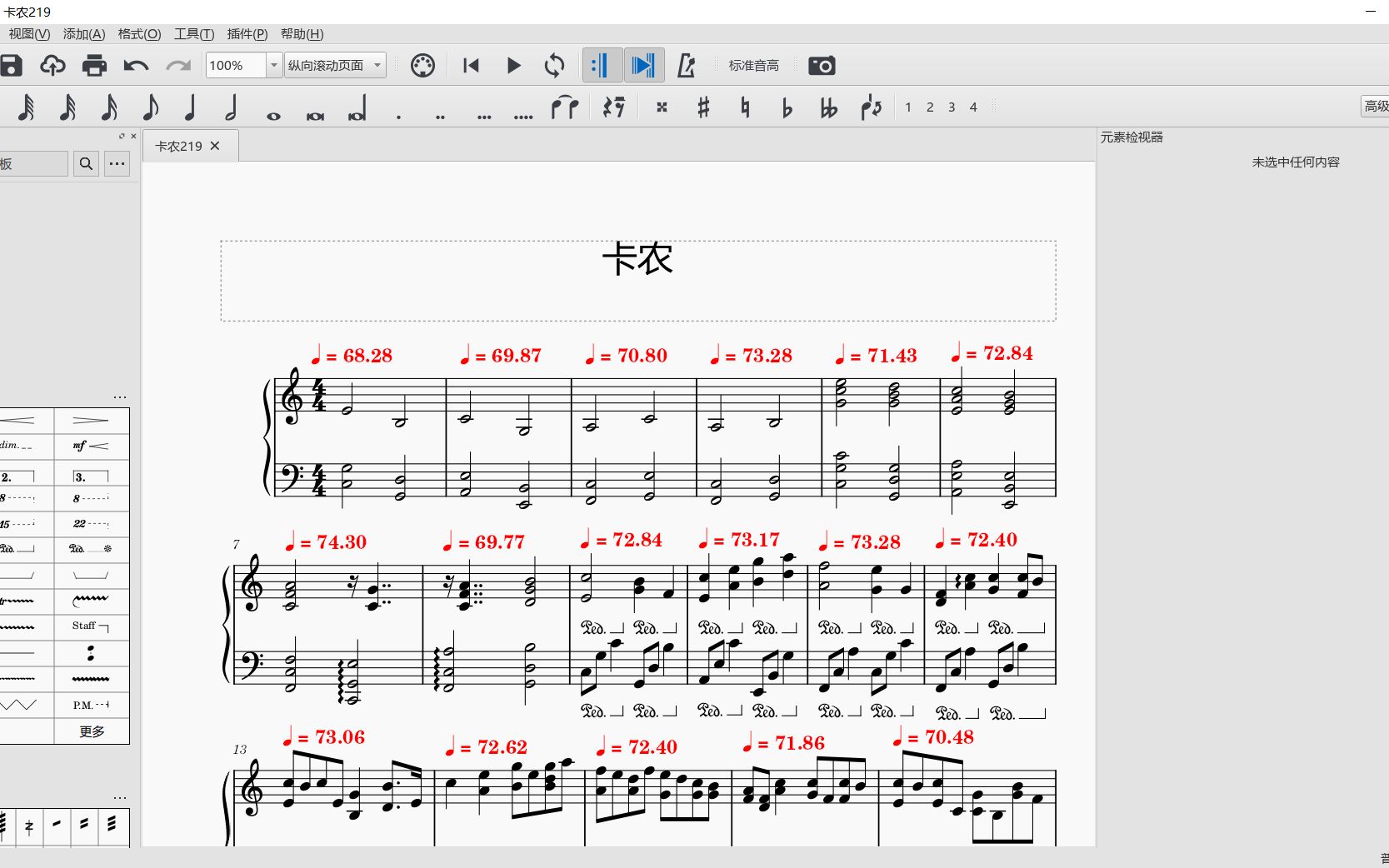Image resolution: width=1389 pixels, height=868 pixels.
Task: Click the tempo marking 68.28
Action: 351,356
